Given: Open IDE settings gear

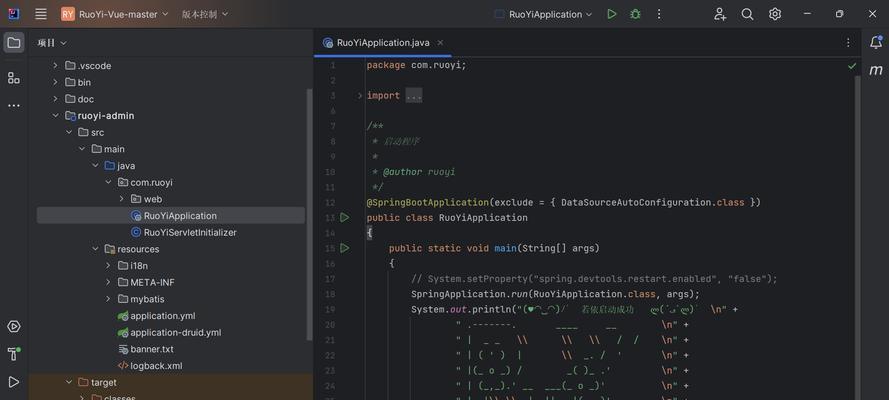Looking at the screenshot, I should 775,14.
